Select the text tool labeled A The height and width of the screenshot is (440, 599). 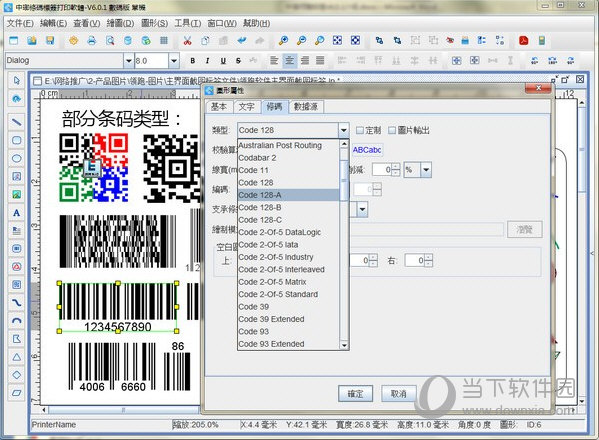[x=16, y=213]
